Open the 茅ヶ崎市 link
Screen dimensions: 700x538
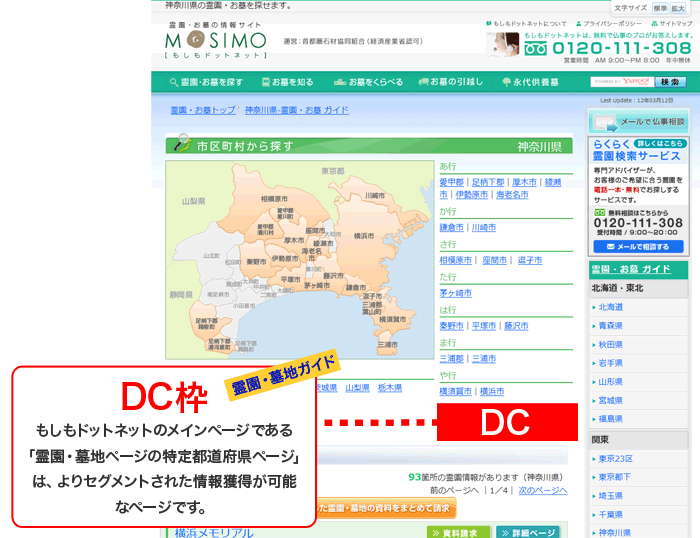point(455,293)
